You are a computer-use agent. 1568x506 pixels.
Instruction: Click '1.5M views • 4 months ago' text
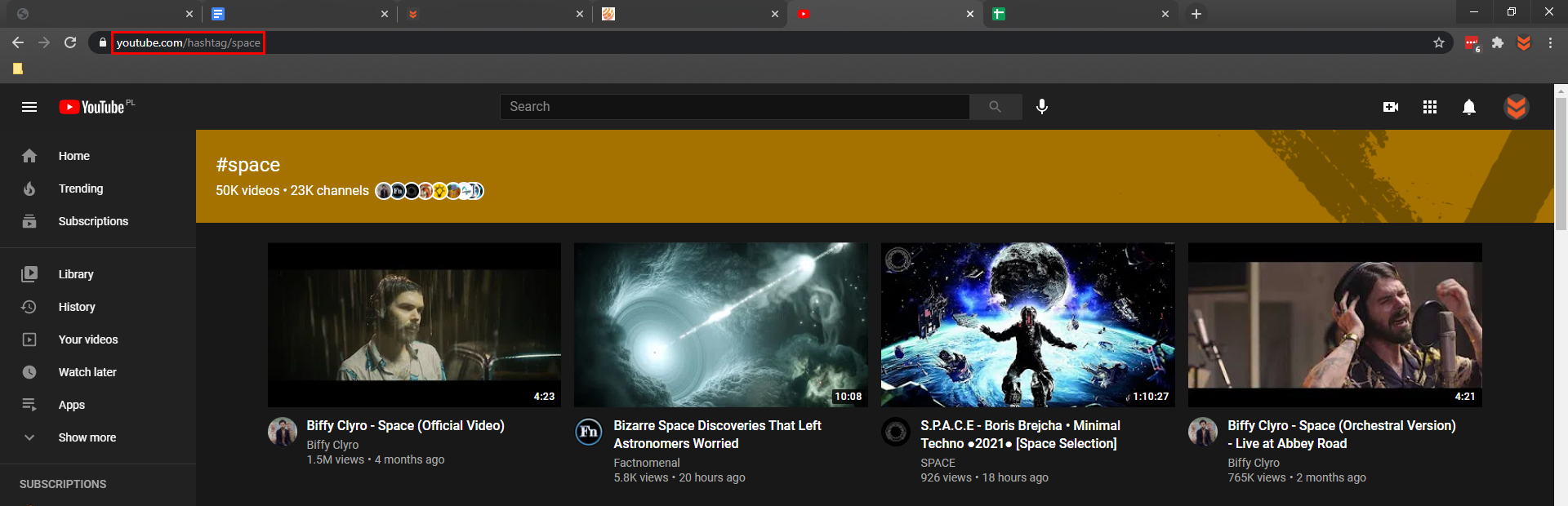pyautogui.click(x=376, y=459)
